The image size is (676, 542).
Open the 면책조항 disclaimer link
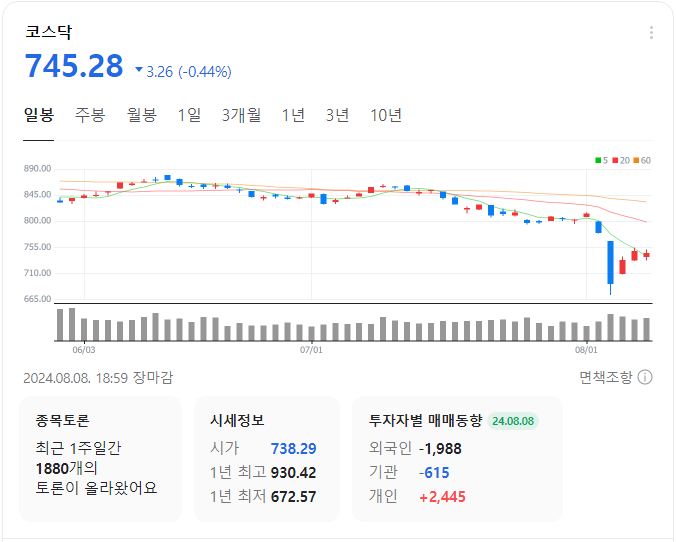605,377
